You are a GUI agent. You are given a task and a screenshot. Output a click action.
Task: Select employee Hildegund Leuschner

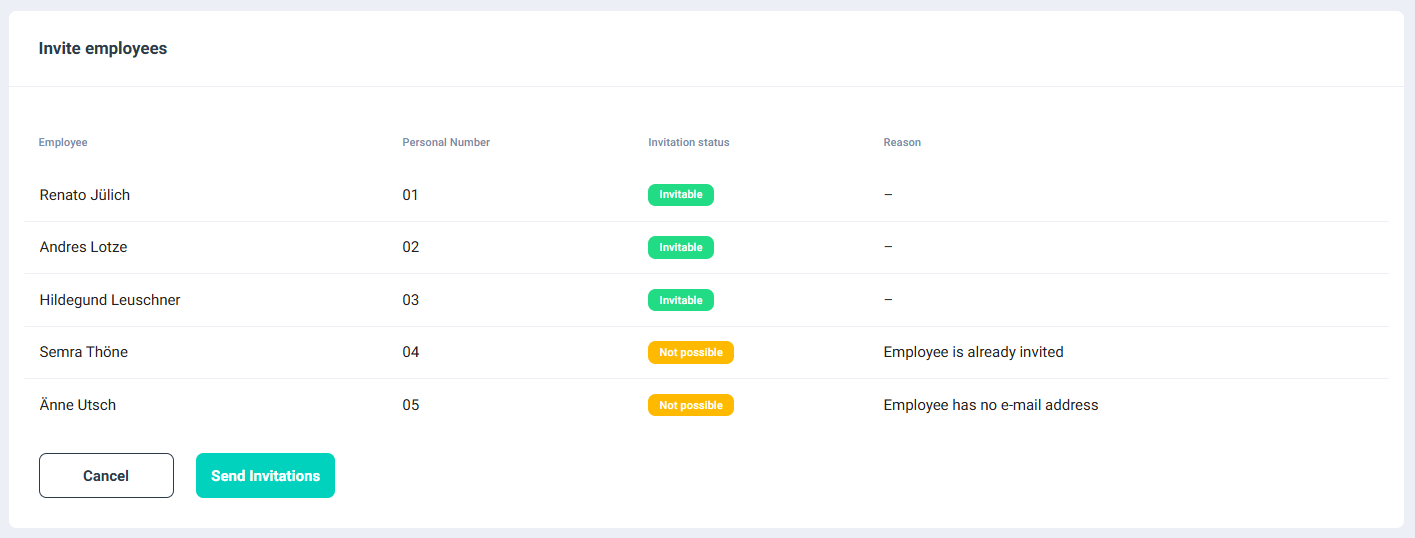(x=110, y=300)
